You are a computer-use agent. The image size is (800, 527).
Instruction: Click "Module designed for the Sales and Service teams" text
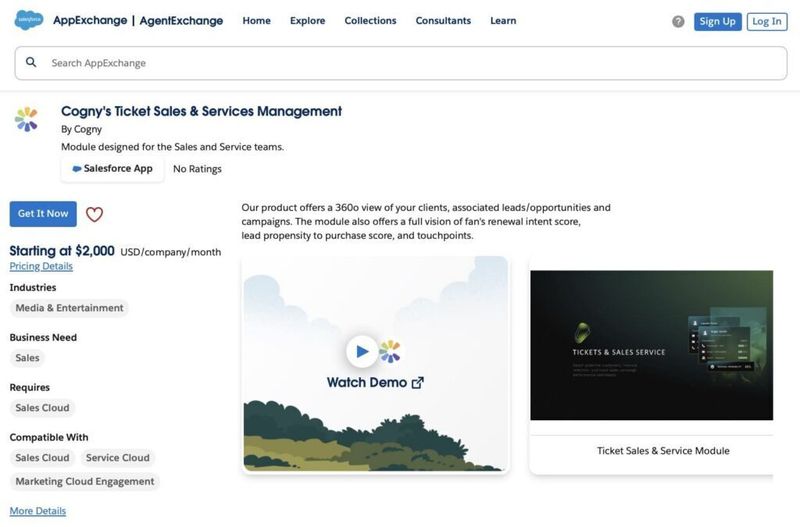(172, 147)
